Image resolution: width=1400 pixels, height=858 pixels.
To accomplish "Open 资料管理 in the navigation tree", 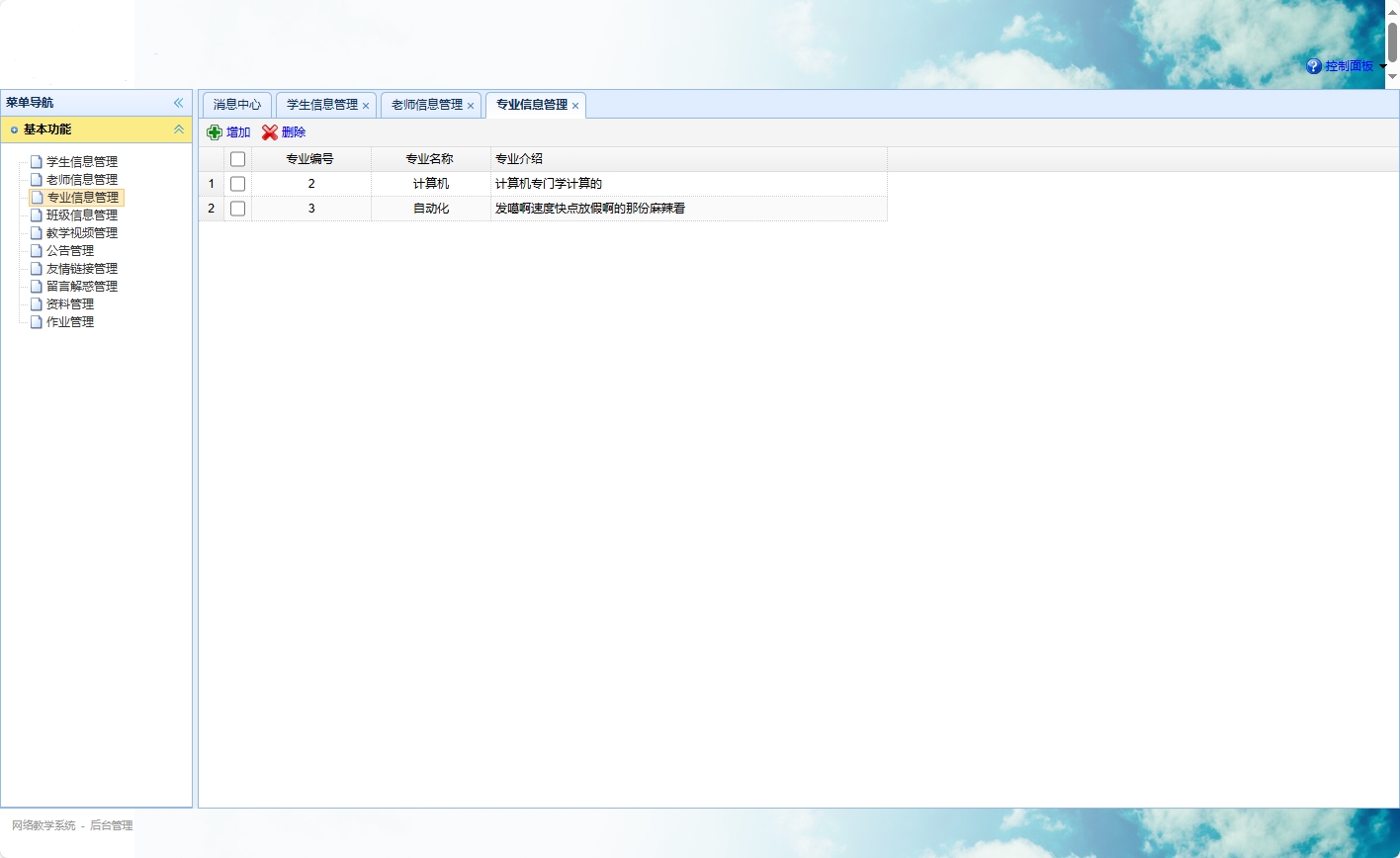I will coord(70,304).
